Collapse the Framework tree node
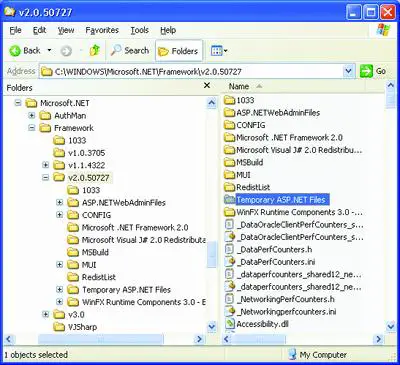The height and width of the screenshot is (365, 400). click(x=32, y=128)
